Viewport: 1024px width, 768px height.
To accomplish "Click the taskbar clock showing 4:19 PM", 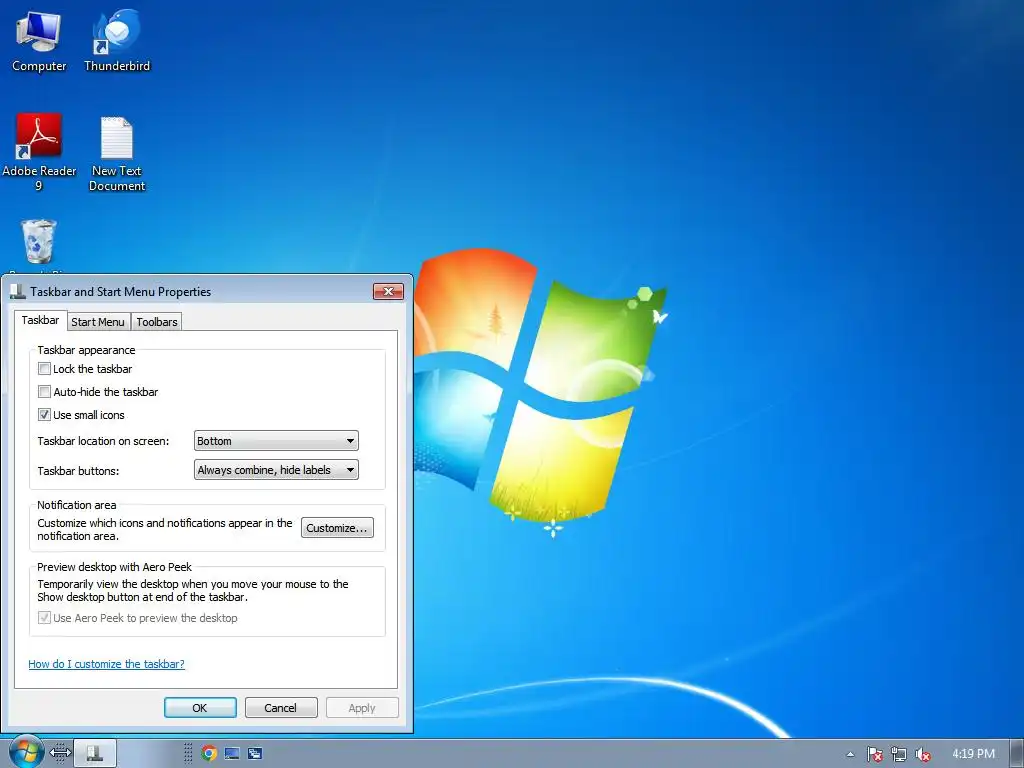I will (973, 754).
